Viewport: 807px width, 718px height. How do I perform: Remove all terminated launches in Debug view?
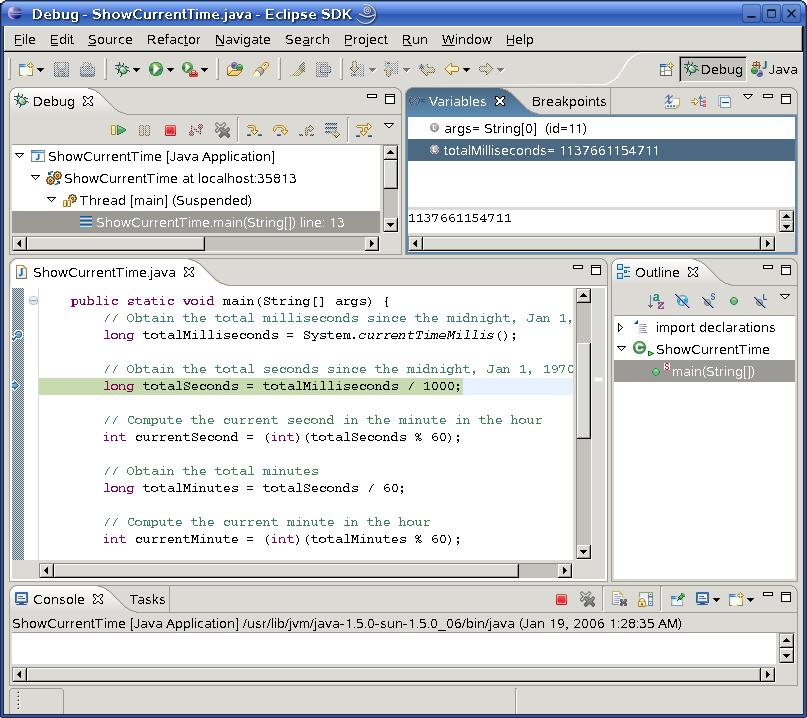click(222, 130)
